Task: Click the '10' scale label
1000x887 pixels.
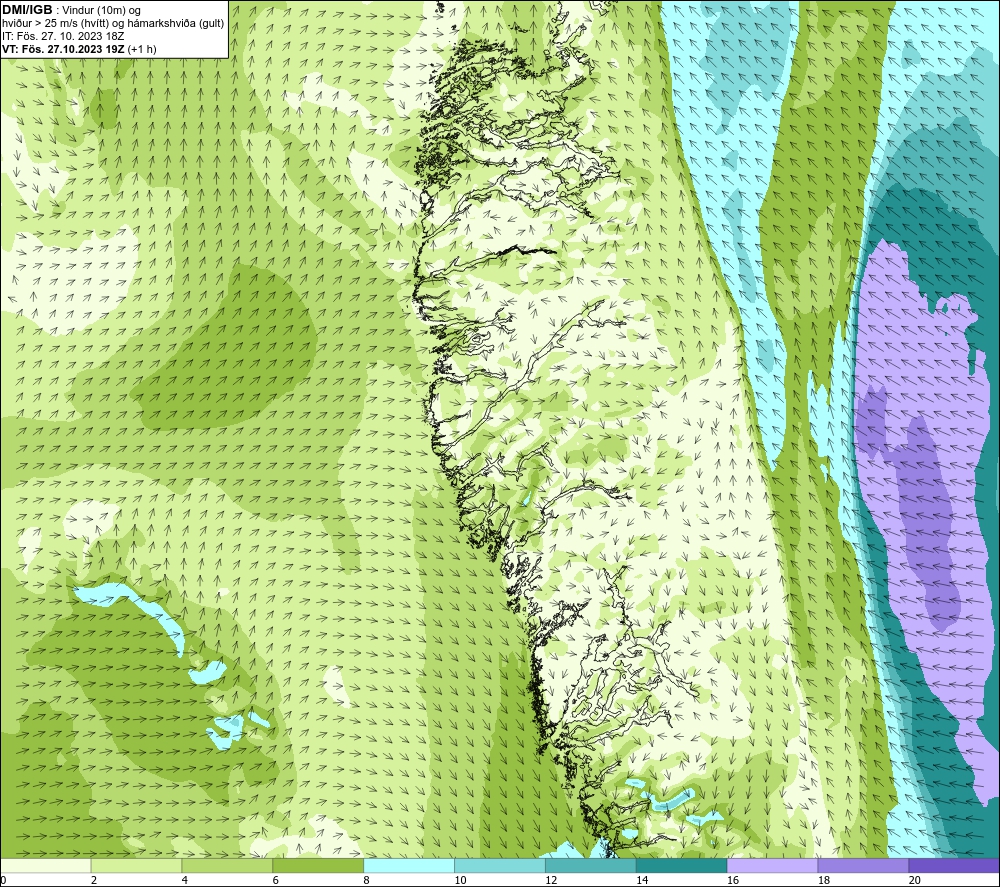Action: (460, 881)
